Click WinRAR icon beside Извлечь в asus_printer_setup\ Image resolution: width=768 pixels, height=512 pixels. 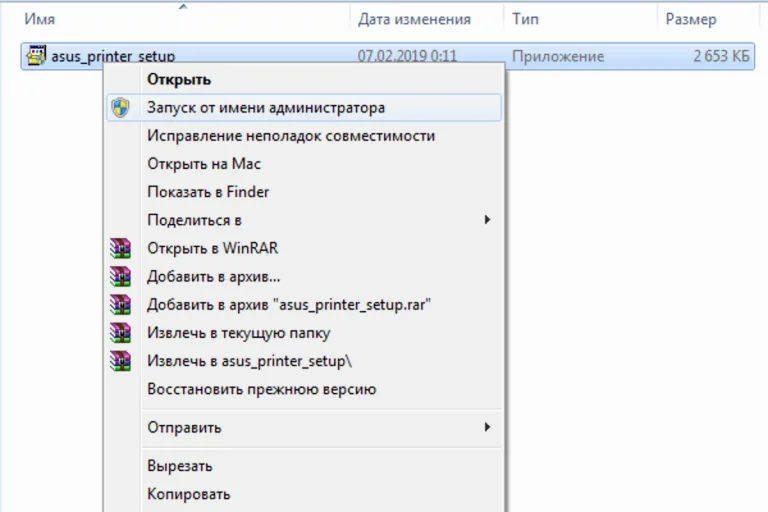coord(120,361)
